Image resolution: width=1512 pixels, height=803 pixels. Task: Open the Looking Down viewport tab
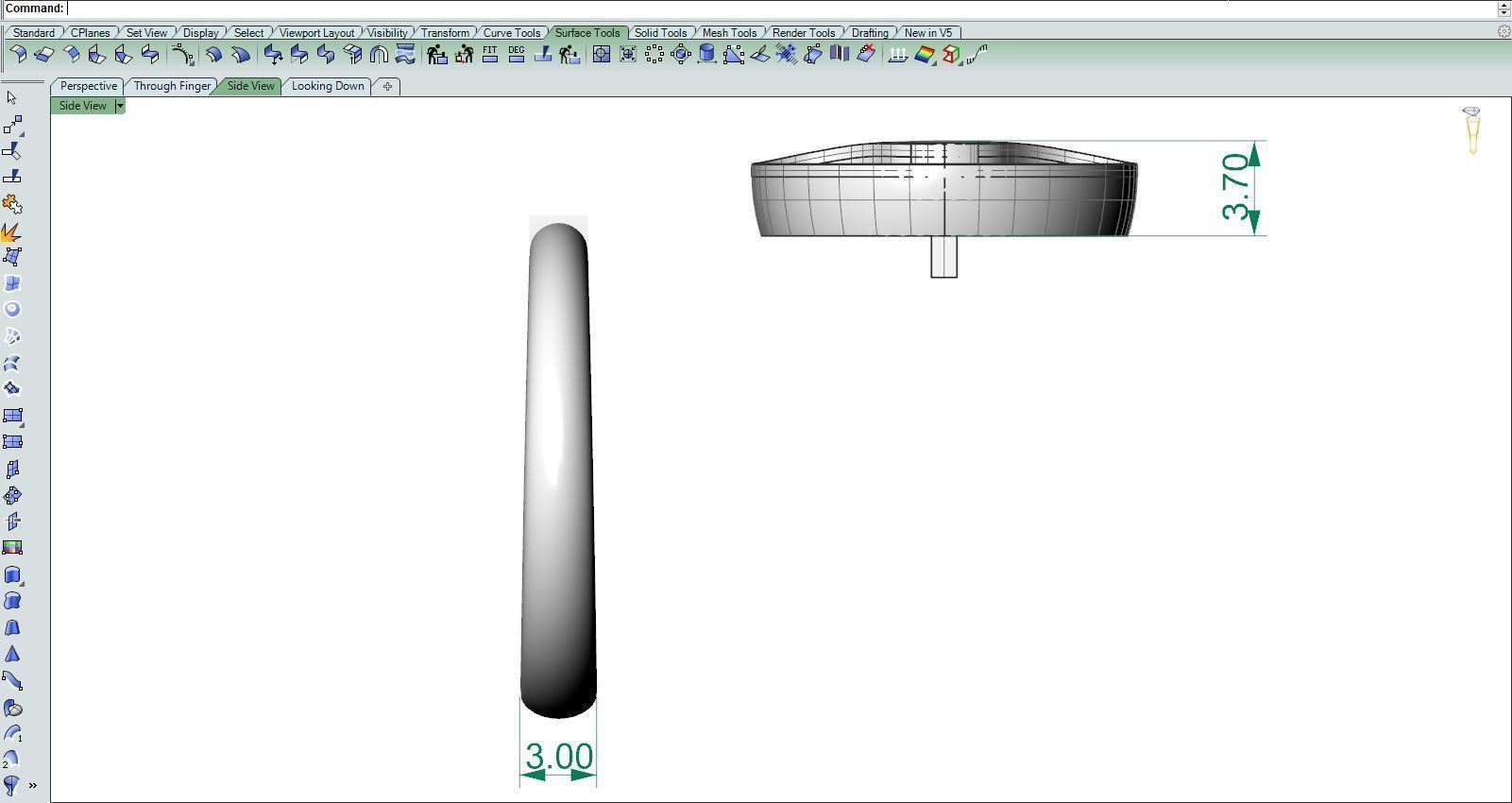click(328, 86)
